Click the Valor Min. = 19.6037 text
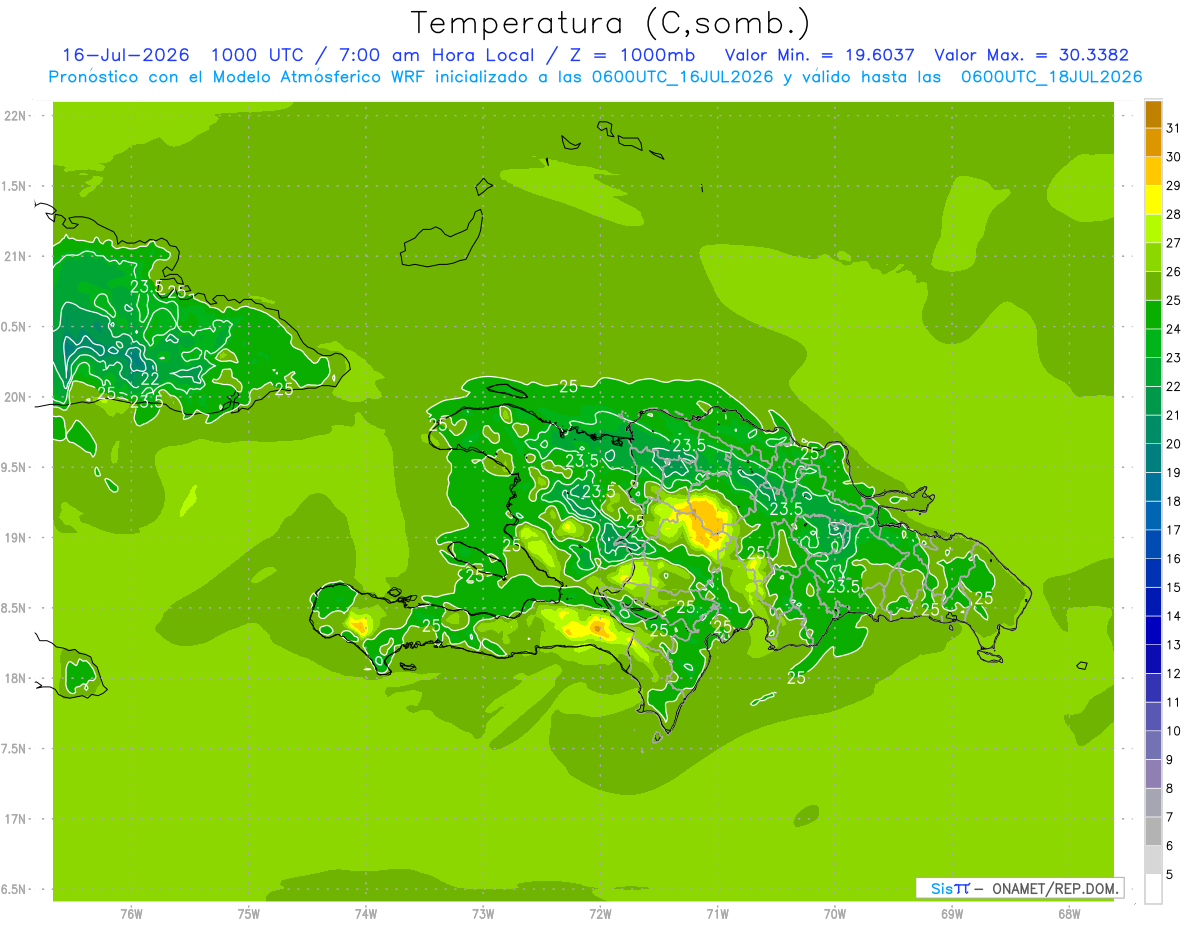Image resolution: width=1200 pixels, height=927 pixels. pyautogui.click(x=819, y=55)
